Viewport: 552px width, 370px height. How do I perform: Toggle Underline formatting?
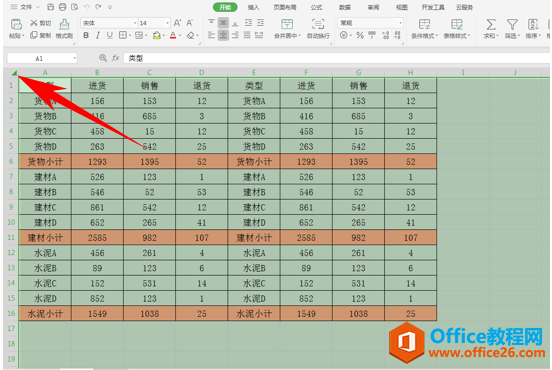tap(110, 35)
